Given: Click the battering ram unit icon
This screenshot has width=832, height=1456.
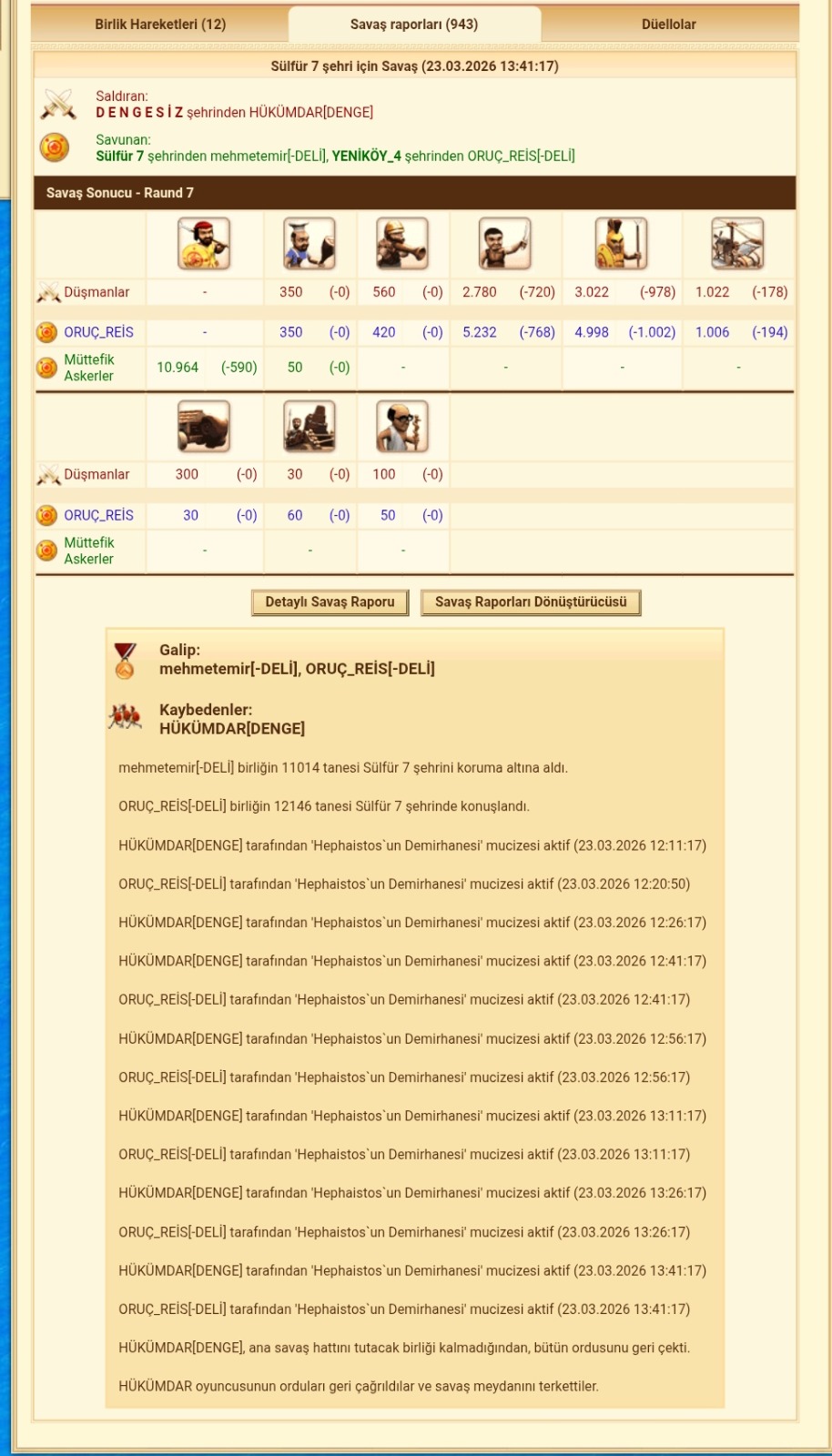Looking at the screenshot, I should tap(204, 426).
